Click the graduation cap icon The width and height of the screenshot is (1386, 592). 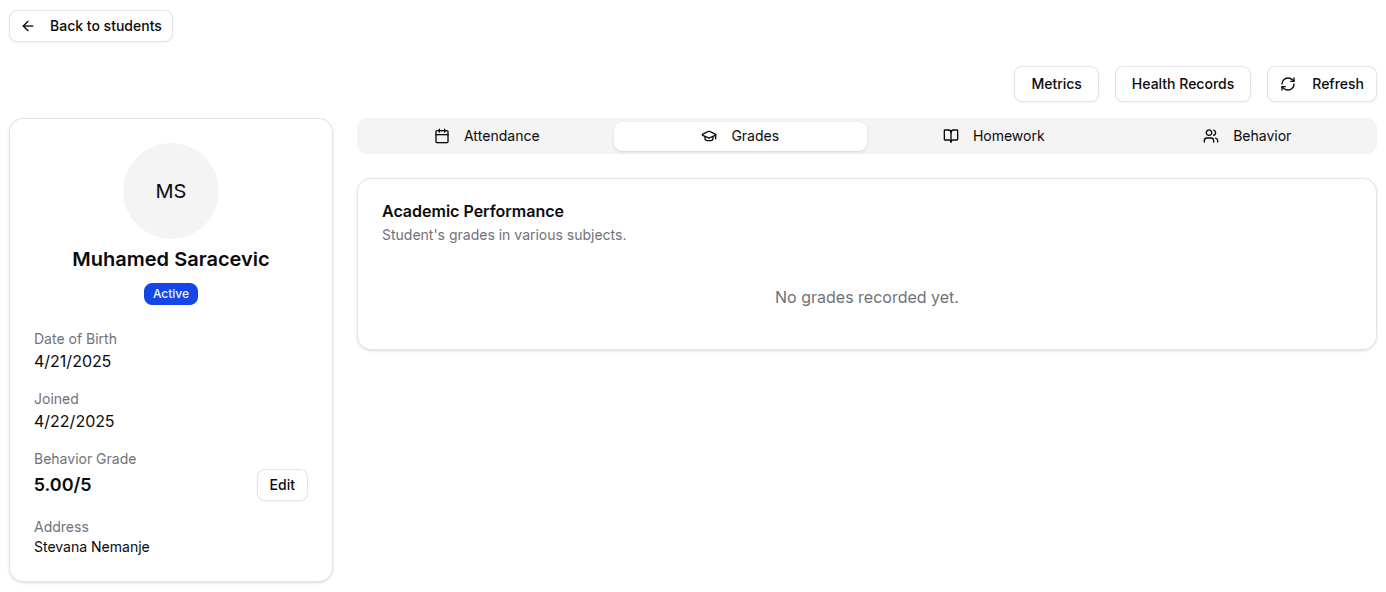[x=709, y=136]
